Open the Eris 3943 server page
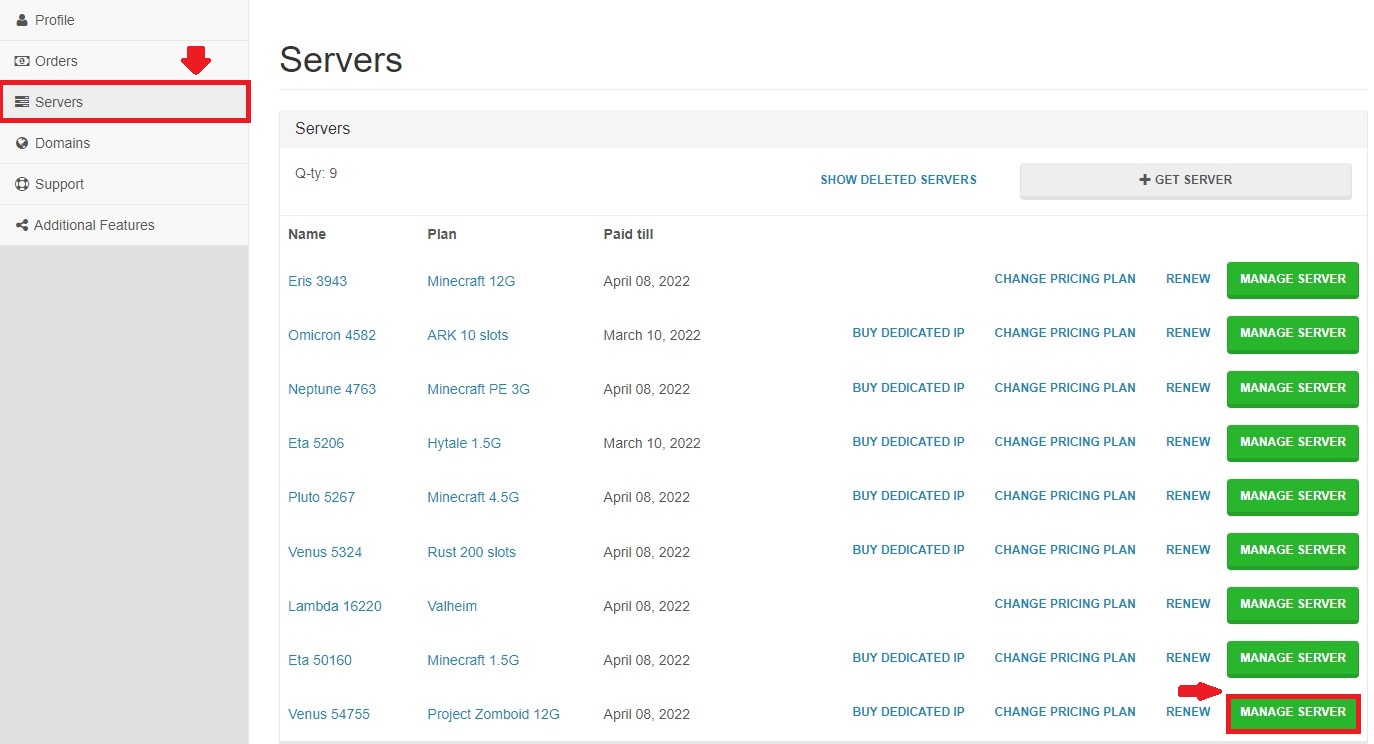 [x=317, y=281]
